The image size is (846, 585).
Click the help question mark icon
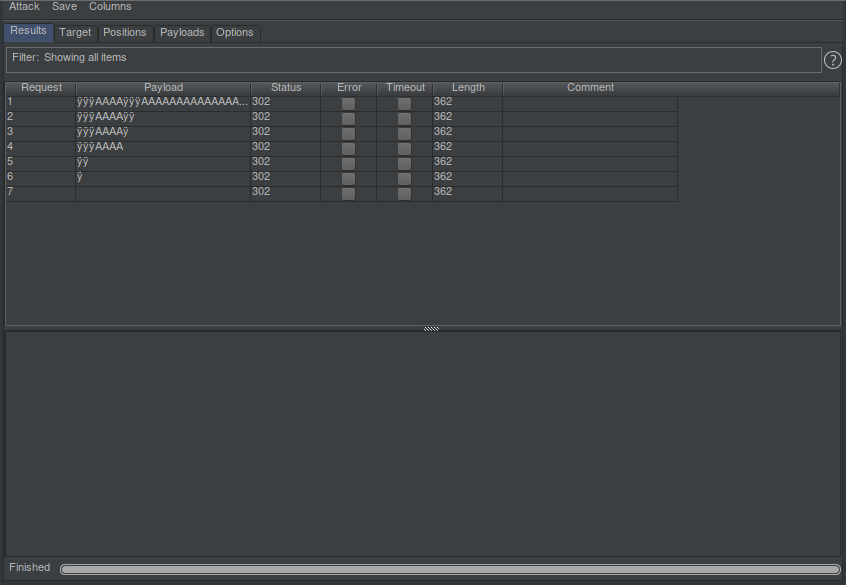pos(832,60)
